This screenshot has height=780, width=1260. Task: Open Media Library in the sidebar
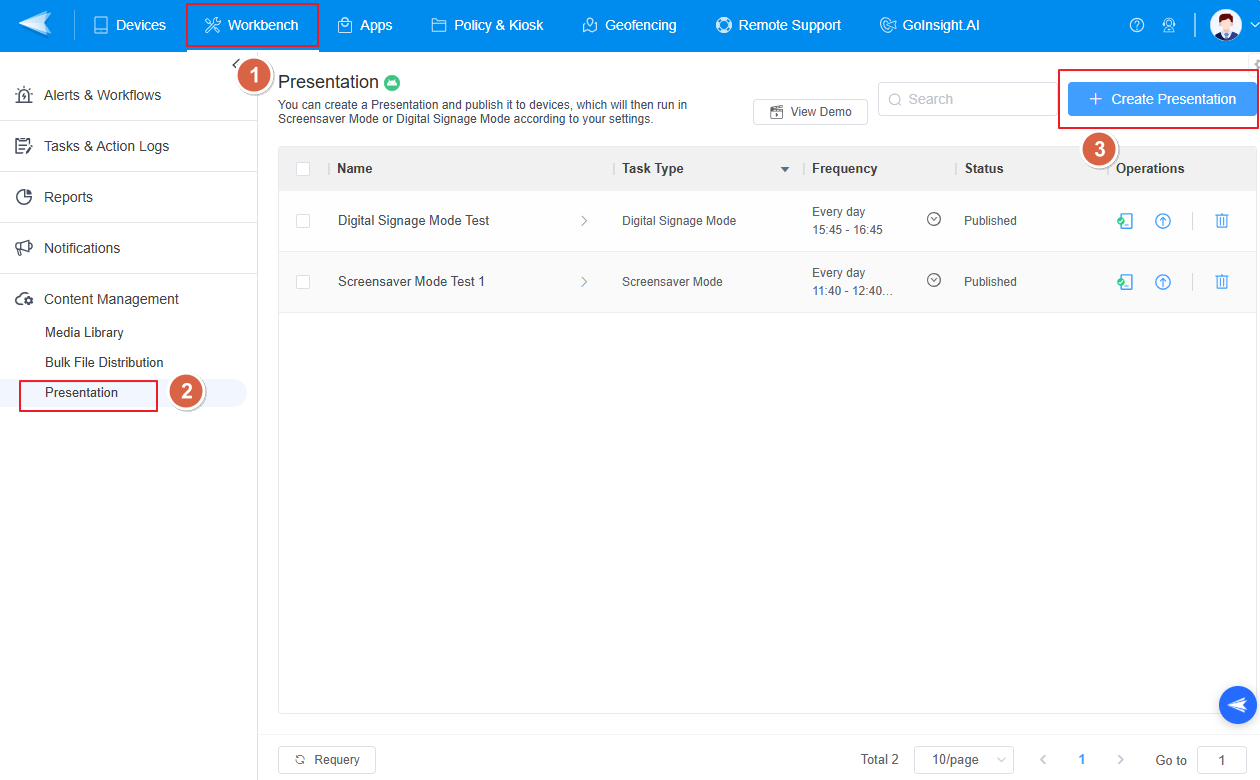84,333
